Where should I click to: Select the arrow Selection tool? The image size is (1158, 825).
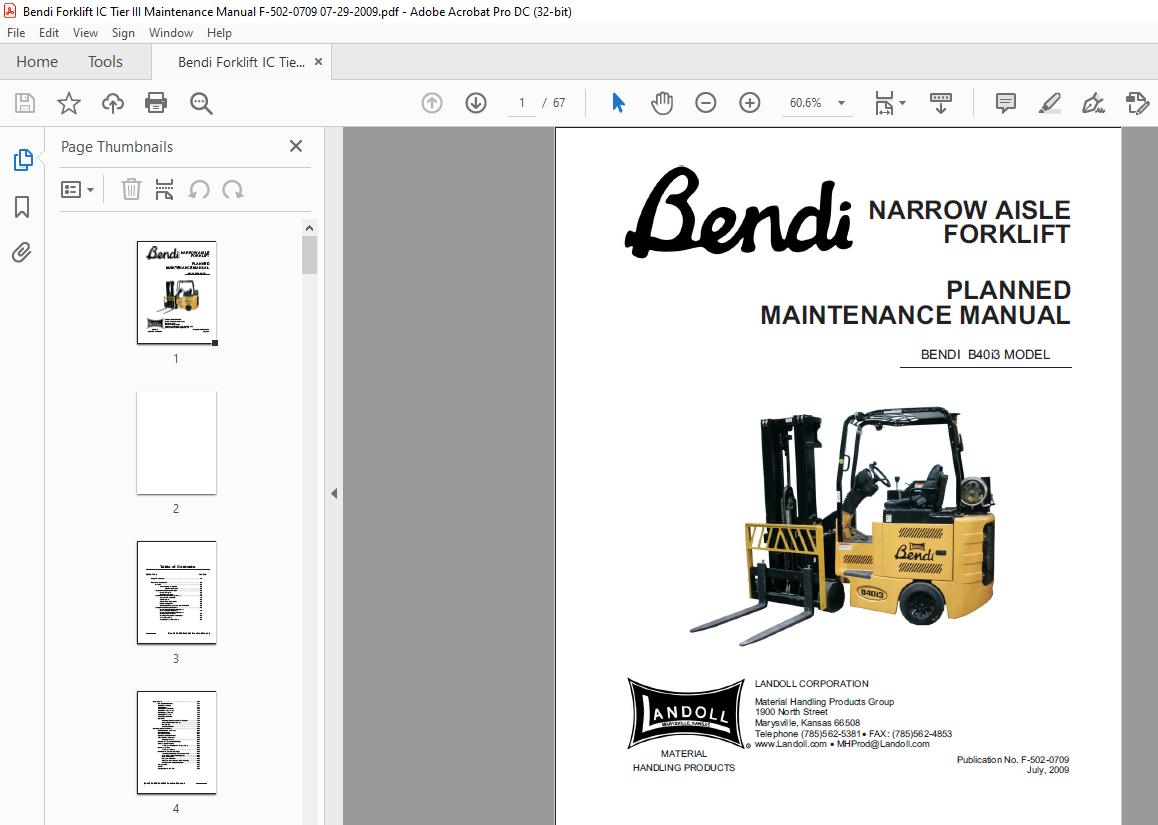tap(618, 103)
